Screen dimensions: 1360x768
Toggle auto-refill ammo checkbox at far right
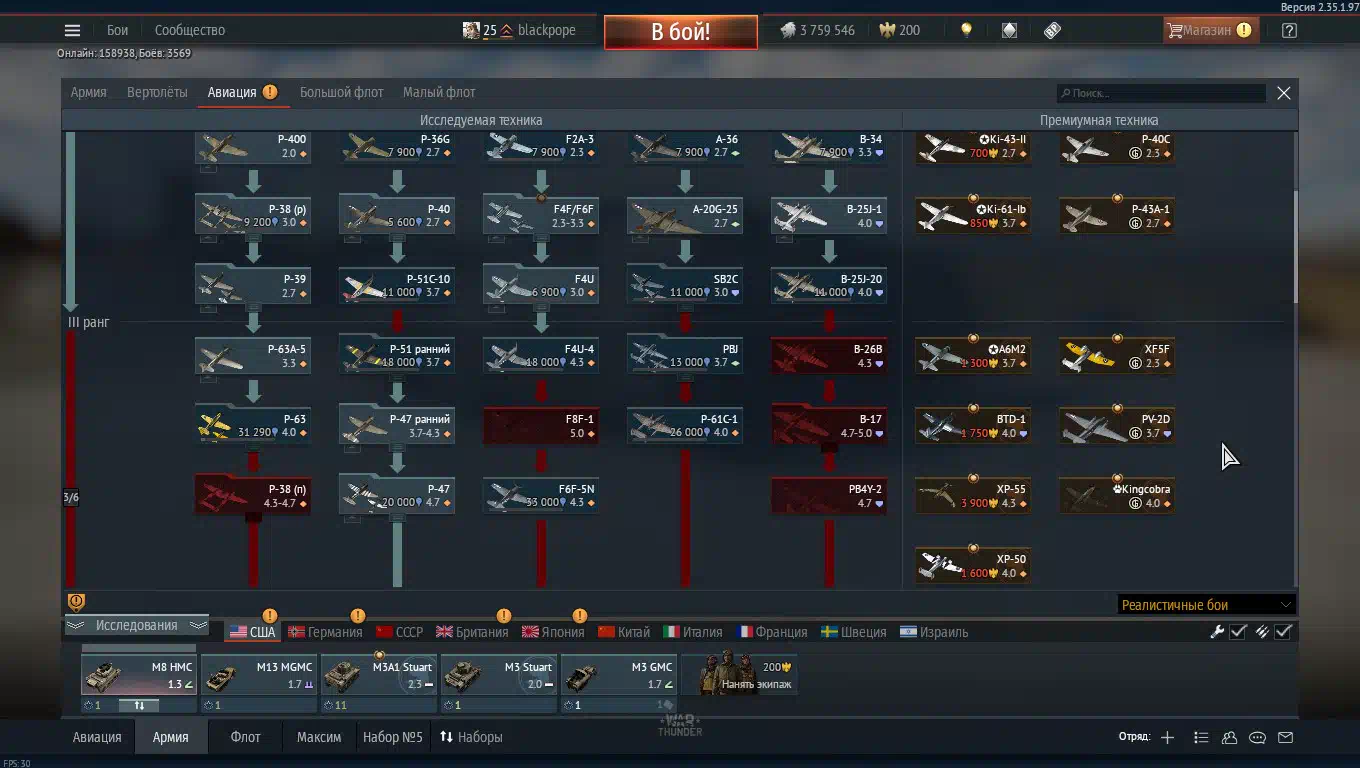(x=1283, y=631)
